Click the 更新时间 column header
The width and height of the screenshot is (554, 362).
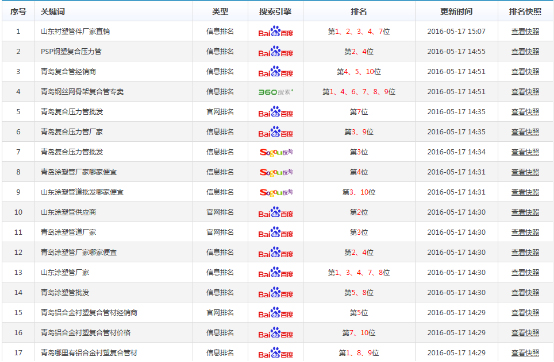456,12
